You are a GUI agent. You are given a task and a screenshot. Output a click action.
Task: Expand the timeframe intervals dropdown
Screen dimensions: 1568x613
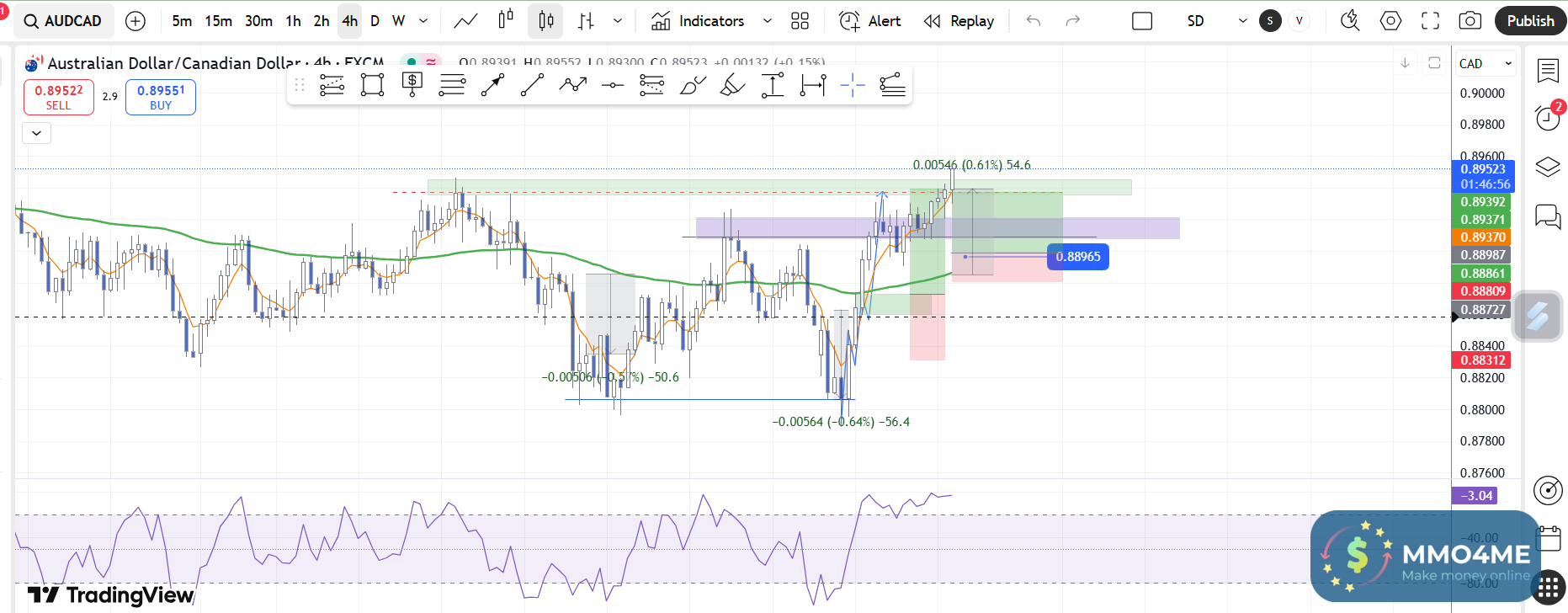pyautogui.click(x=423, y=21)
